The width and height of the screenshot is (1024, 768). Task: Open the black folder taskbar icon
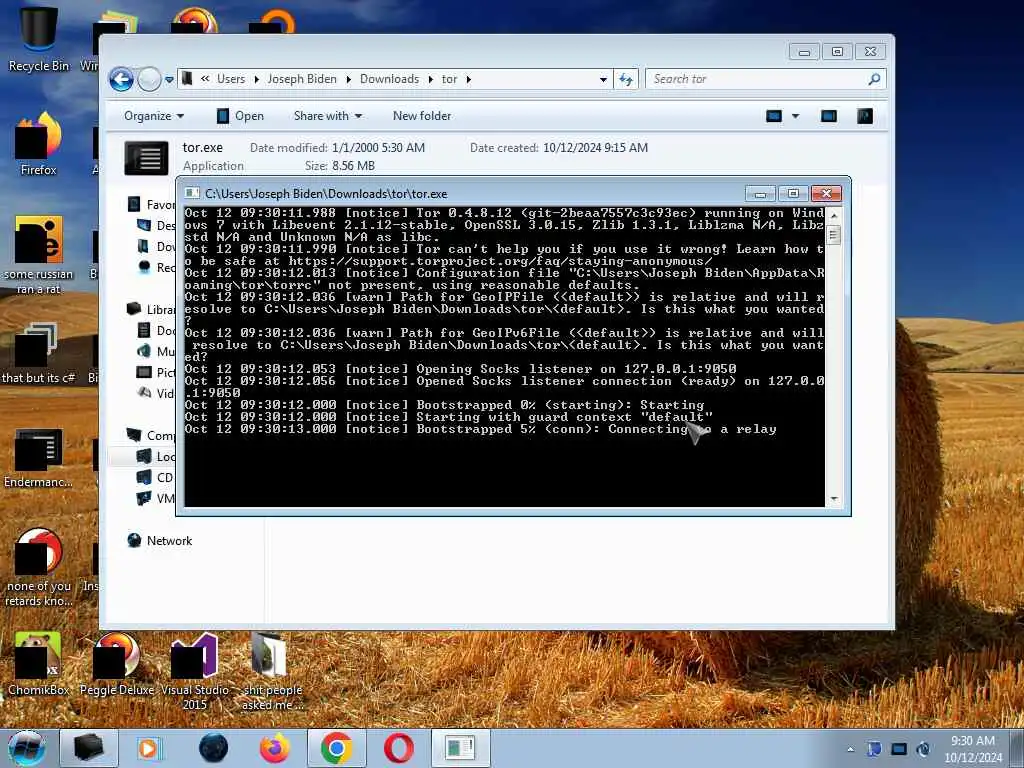tap(89, 748)
